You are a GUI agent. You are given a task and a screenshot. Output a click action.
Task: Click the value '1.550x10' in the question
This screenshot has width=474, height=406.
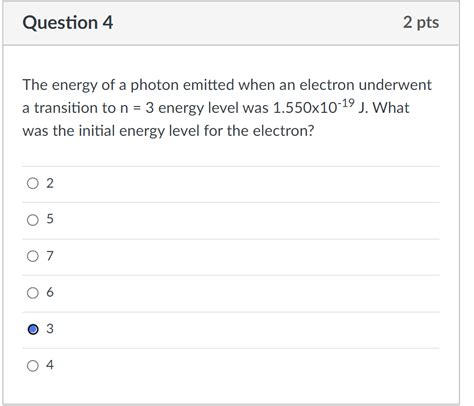[x=305, y=108]
